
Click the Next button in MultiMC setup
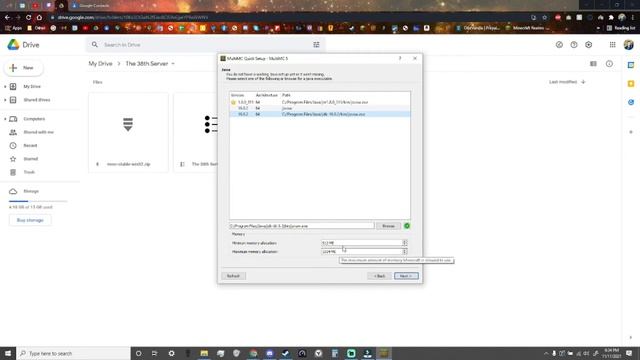(406, 276)
